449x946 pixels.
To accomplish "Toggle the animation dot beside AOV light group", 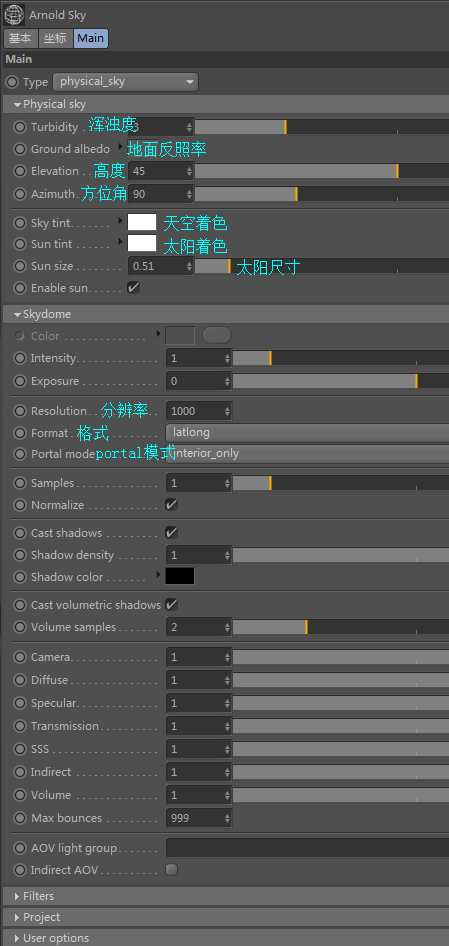I will point(21,848).
